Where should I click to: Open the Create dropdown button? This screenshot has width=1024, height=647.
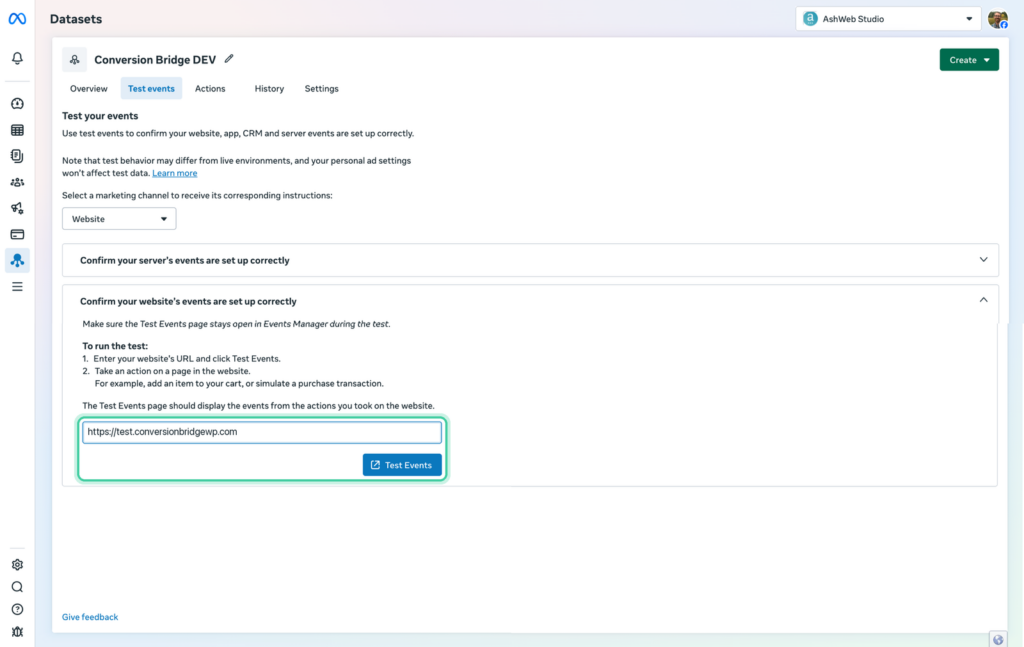[968, 59]
